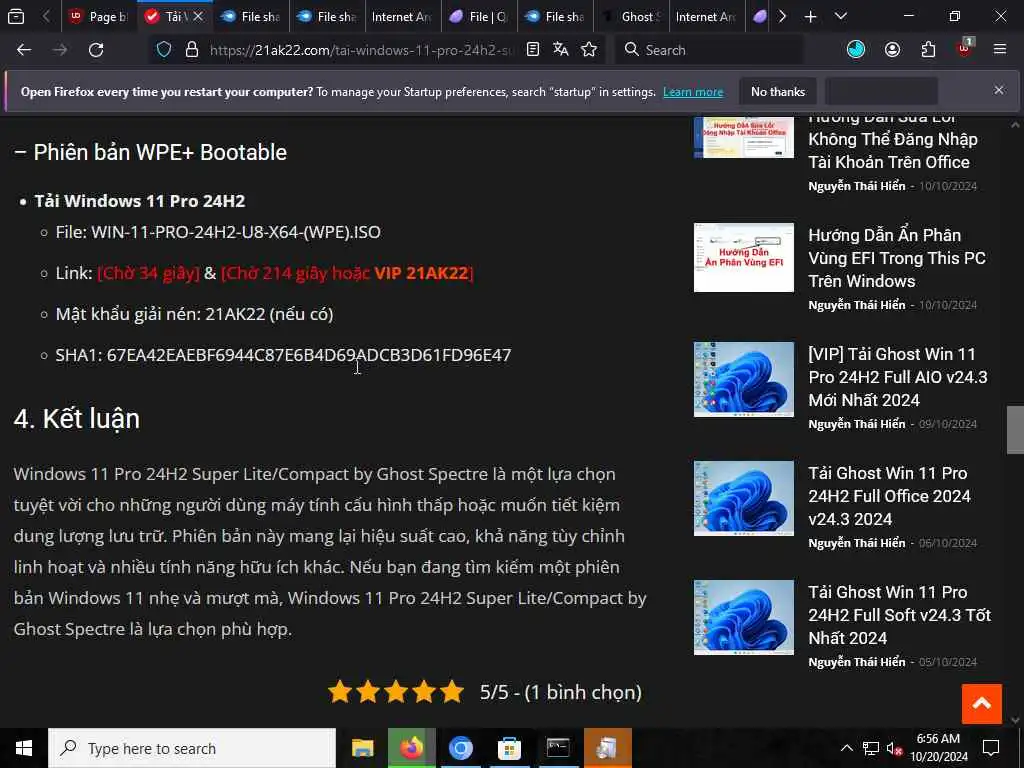Follow the Learn more link
Image resolution: width=1024 pixels, height=768 pixels.
pos(693,92)
